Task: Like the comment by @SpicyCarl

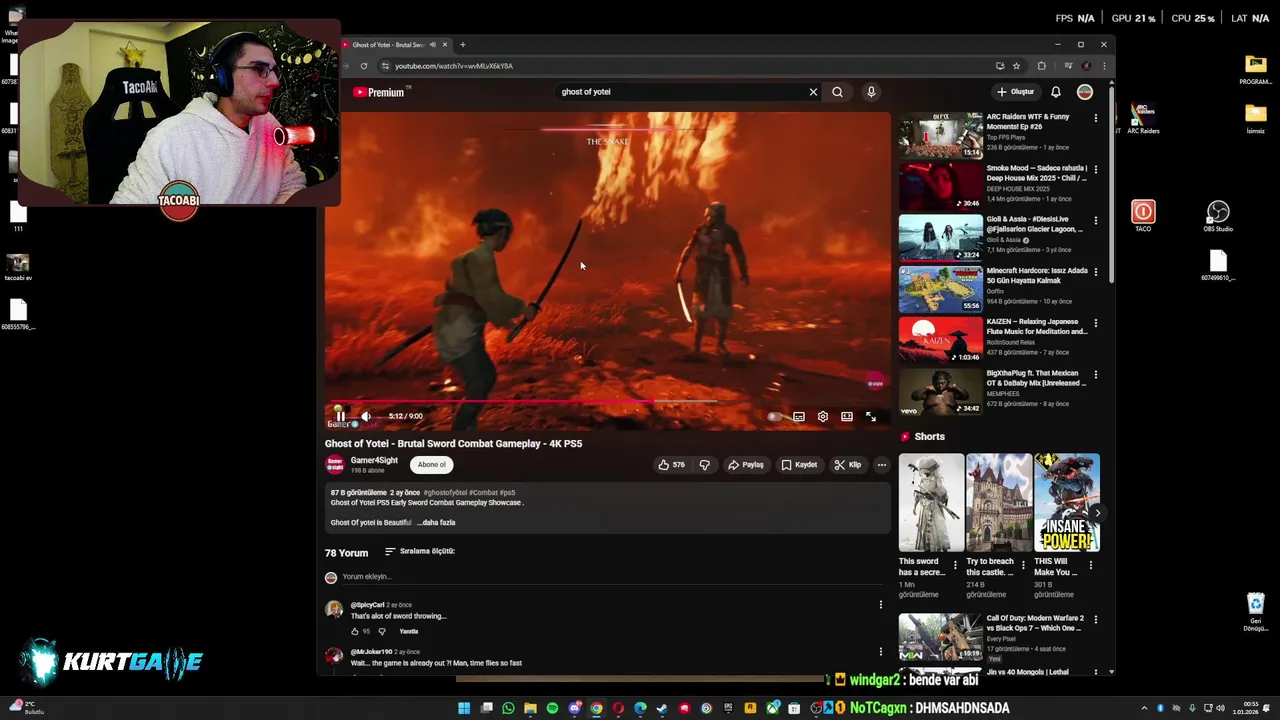Action: 355,632
